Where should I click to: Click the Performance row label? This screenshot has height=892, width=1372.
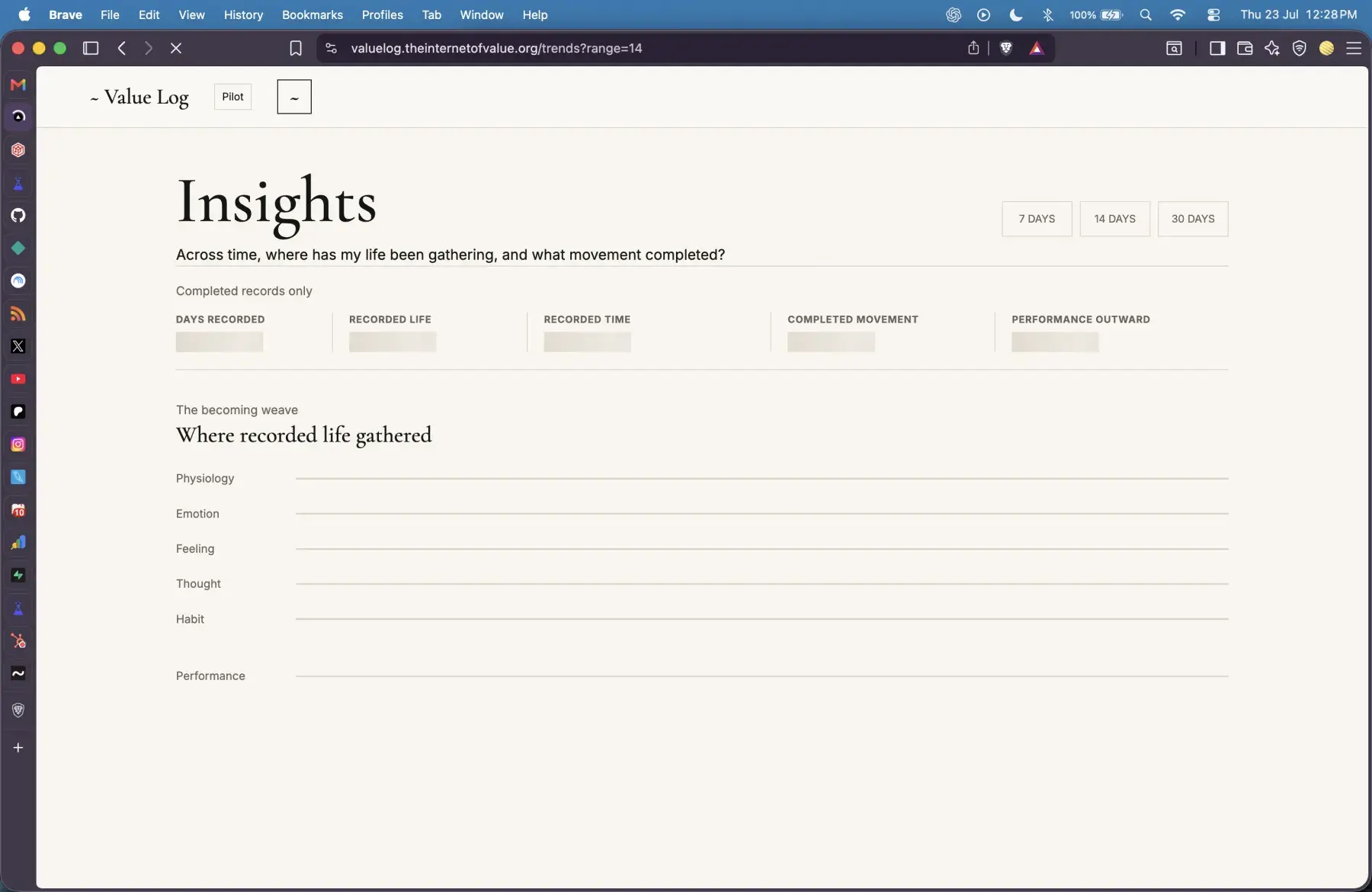[x=210, y=676]
